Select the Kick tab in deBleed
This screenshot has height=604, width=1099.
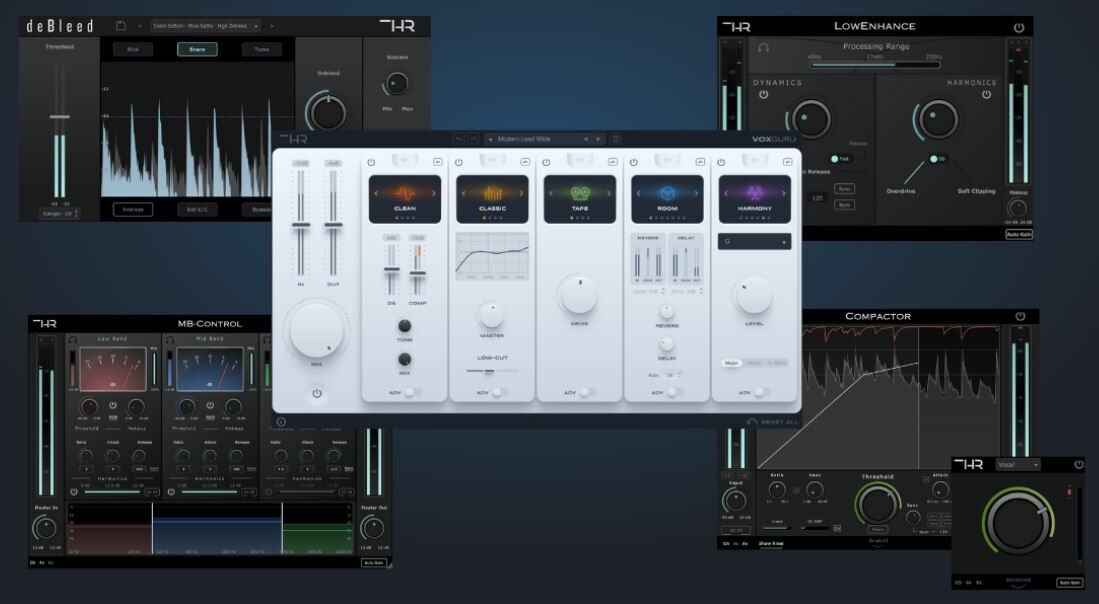[133, 49]
